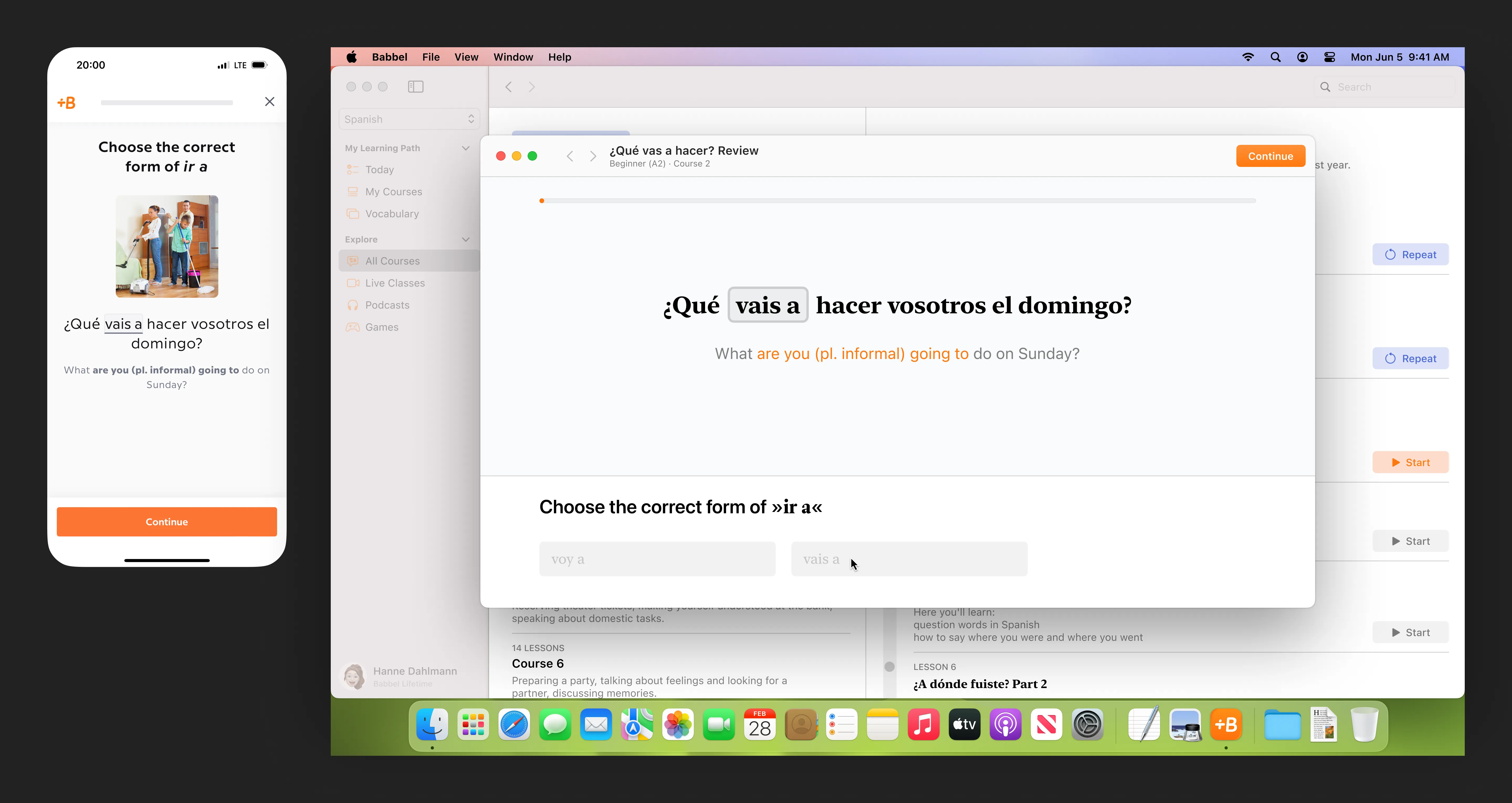Open the Apple menu
Screen dimensions: 1512x803
[351, 57]
